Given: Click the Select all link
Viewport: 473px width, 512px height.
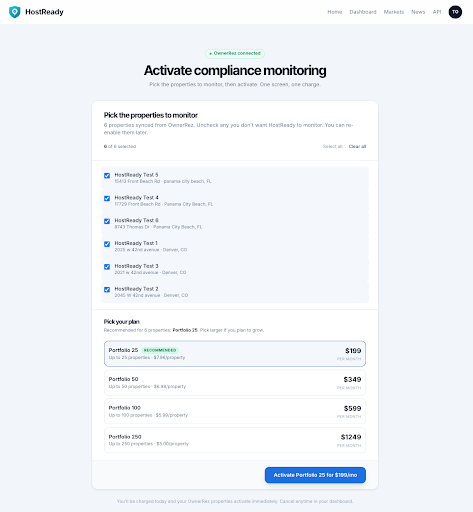Looking at the screenshot, I should pyautogui.click(x=333, y=146).
